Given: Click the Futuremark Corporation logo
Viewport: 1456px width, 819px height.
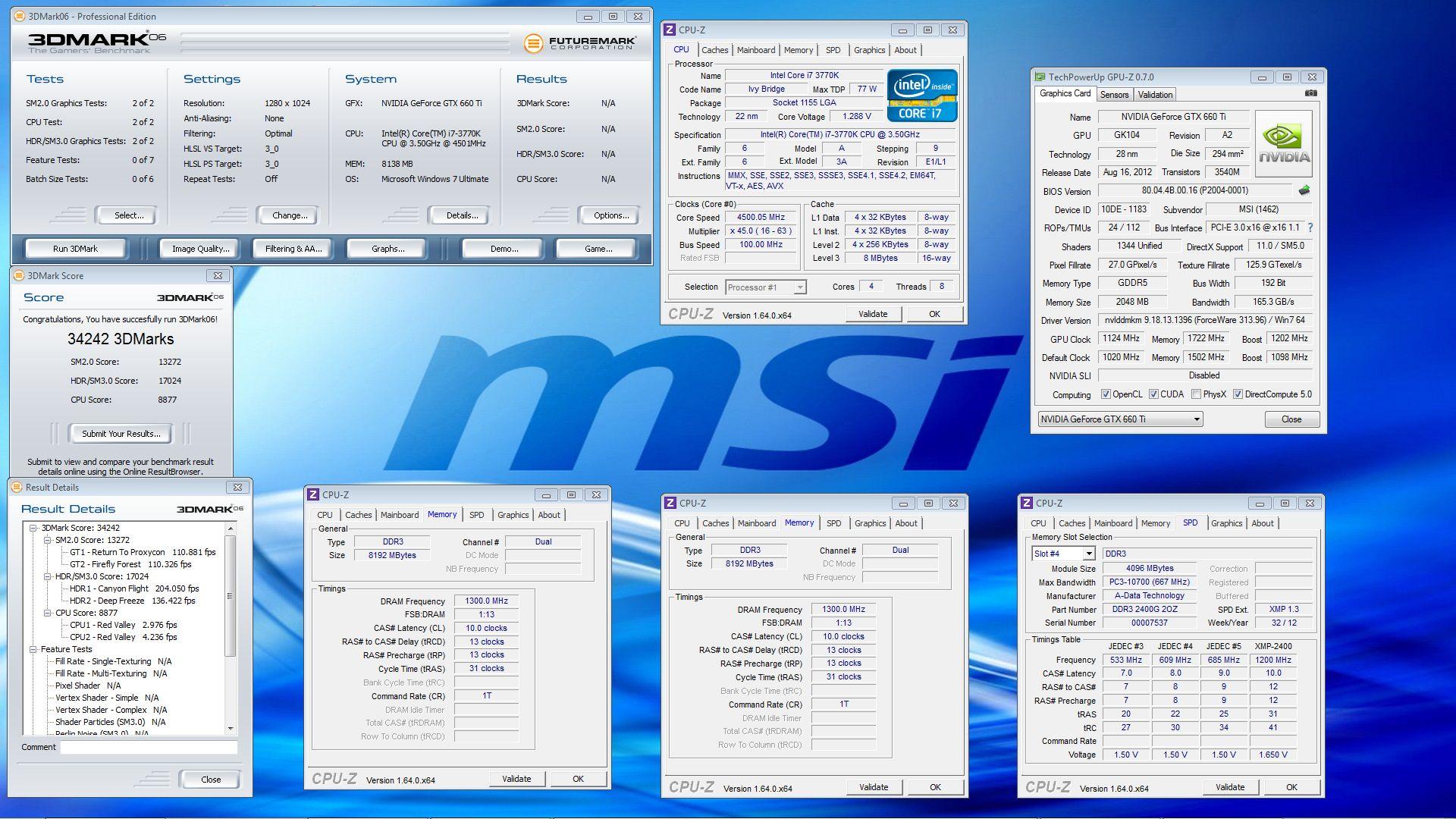Looking at the screenshot, I should 580,43.
